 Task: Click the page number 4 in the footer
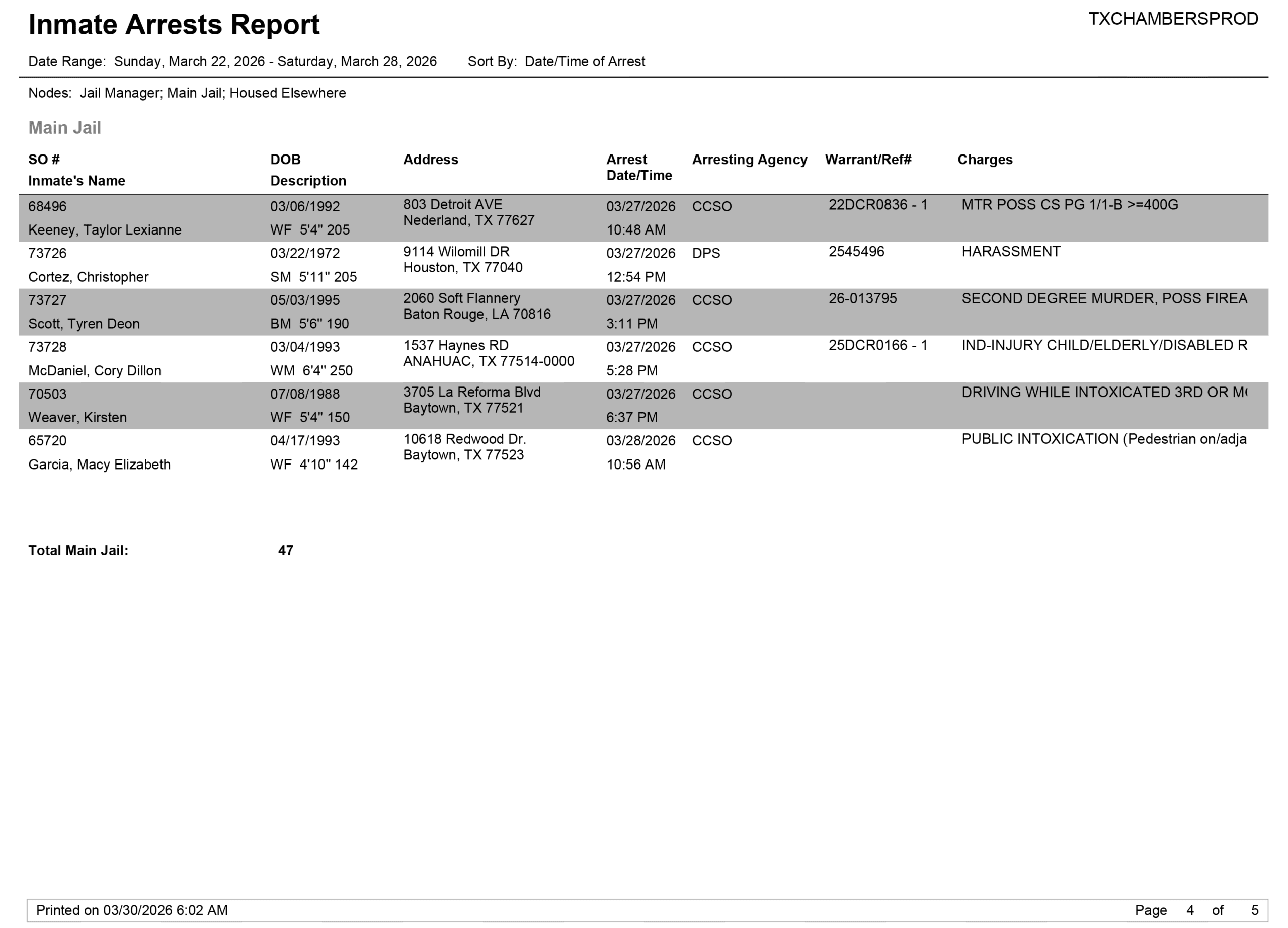pos(1190,910)
